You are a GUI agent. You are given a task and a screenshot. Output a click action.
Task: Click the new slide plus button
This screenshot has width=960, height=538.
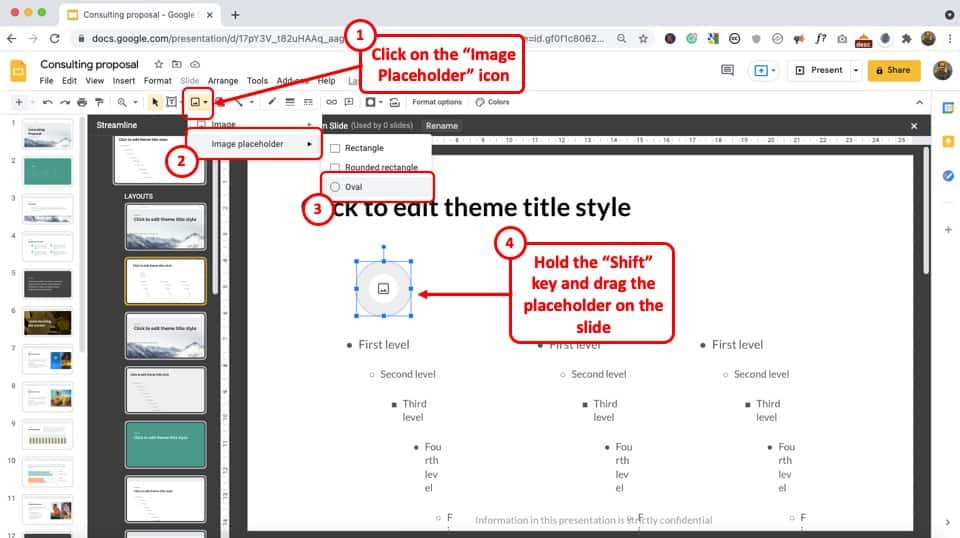click(19, 102)
